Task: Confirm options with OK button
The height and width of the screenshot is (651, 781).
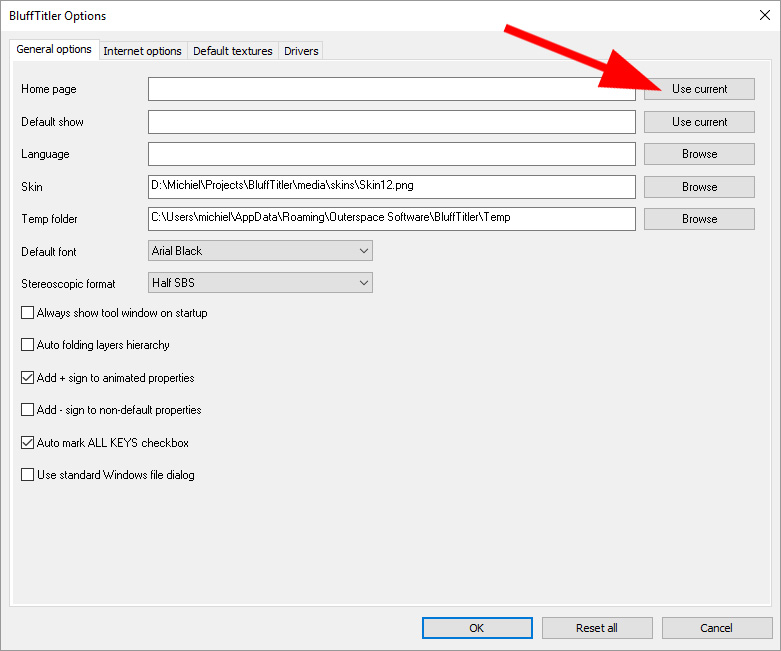Action: tap(477, 628)
